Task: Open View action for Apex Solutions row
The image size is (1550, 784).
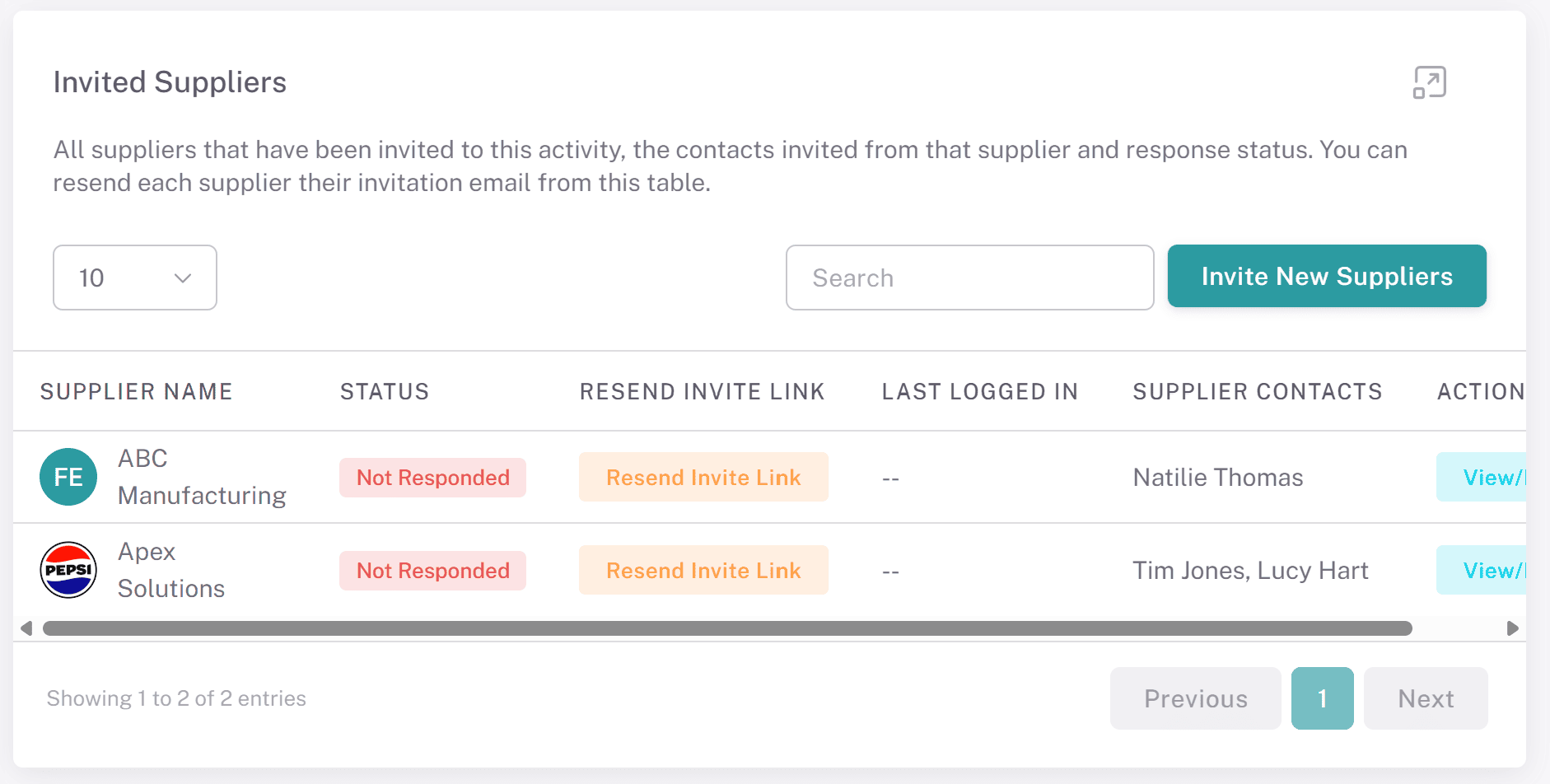Action: click(1482, 570)
